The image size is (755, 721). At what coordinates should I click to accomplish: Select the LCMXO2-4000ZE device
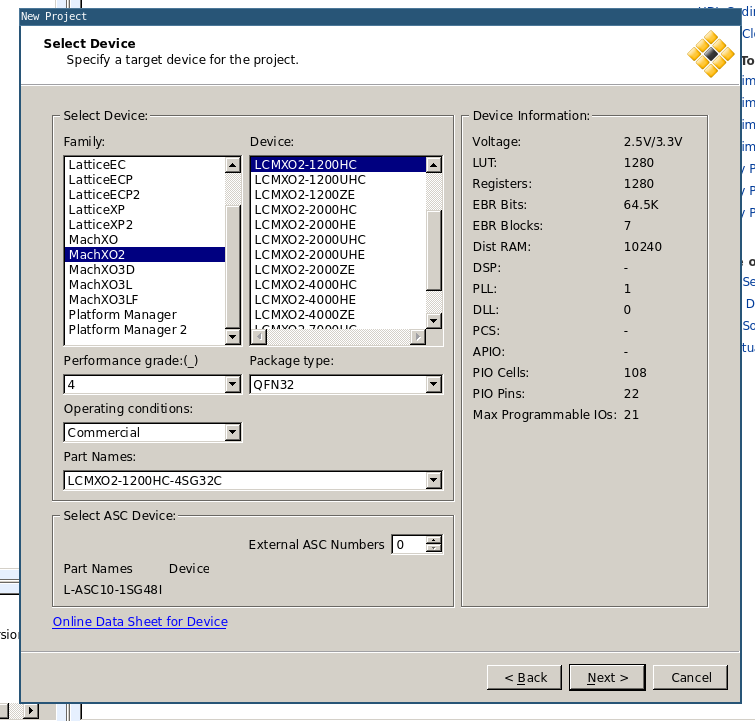tap(304, 314)
